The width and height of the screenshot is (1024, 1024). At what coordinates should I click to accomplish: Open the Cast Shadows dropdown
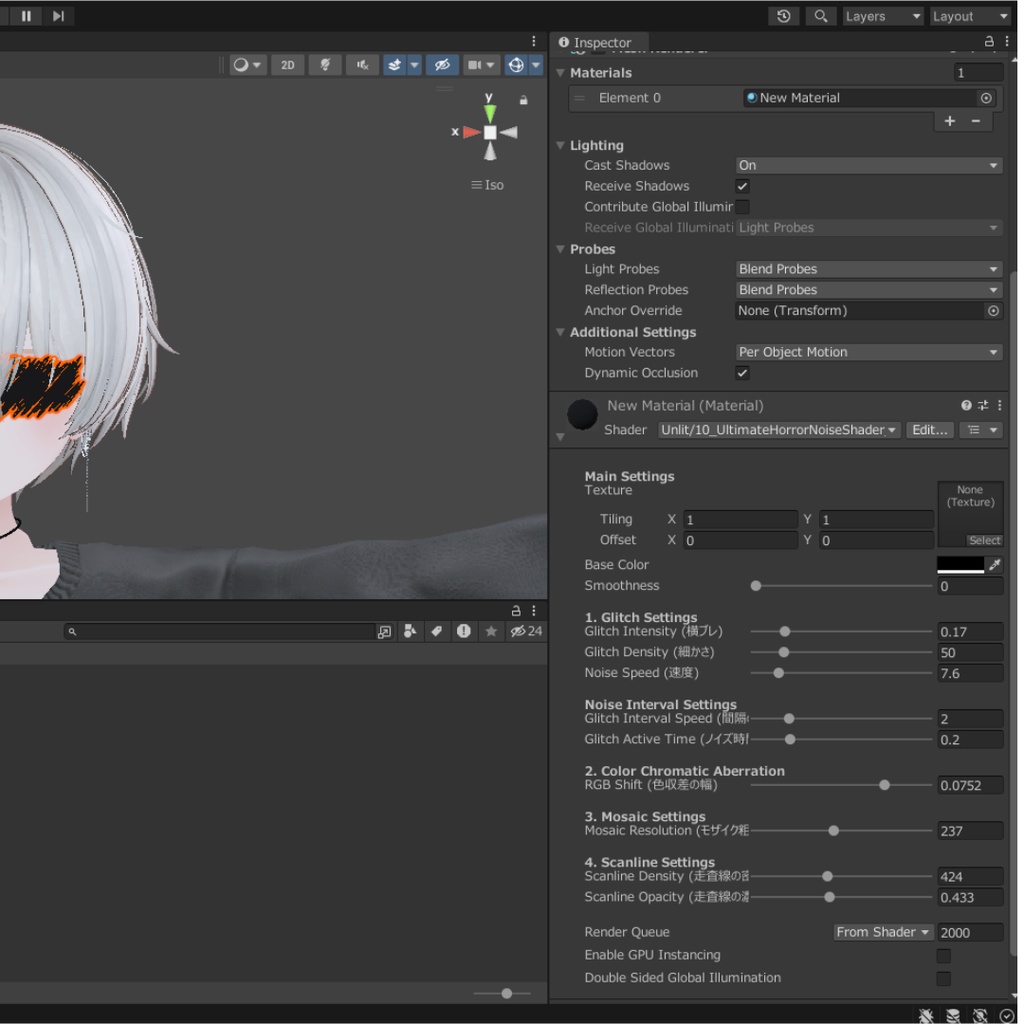click(x=869, y=165)
